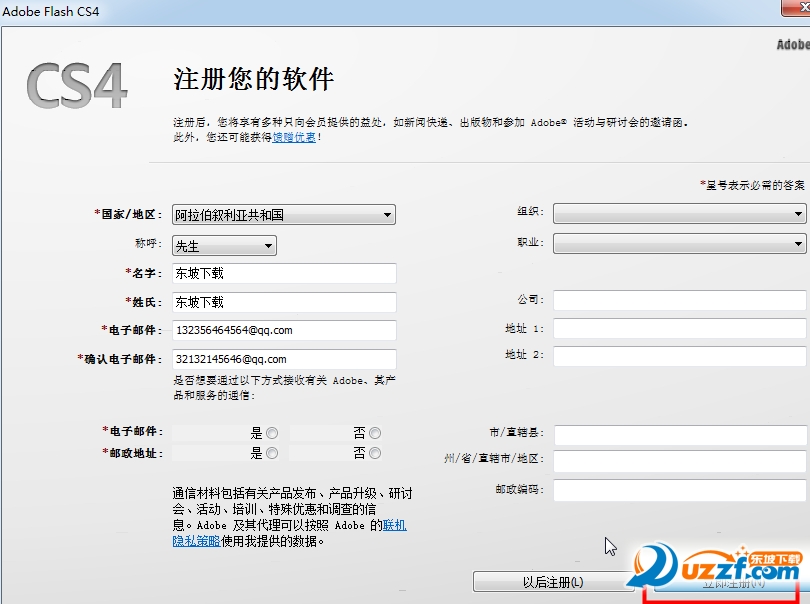810x604 pixels.
Task: Expand the 职业 occupation dropdown
Action: [679, 243]
